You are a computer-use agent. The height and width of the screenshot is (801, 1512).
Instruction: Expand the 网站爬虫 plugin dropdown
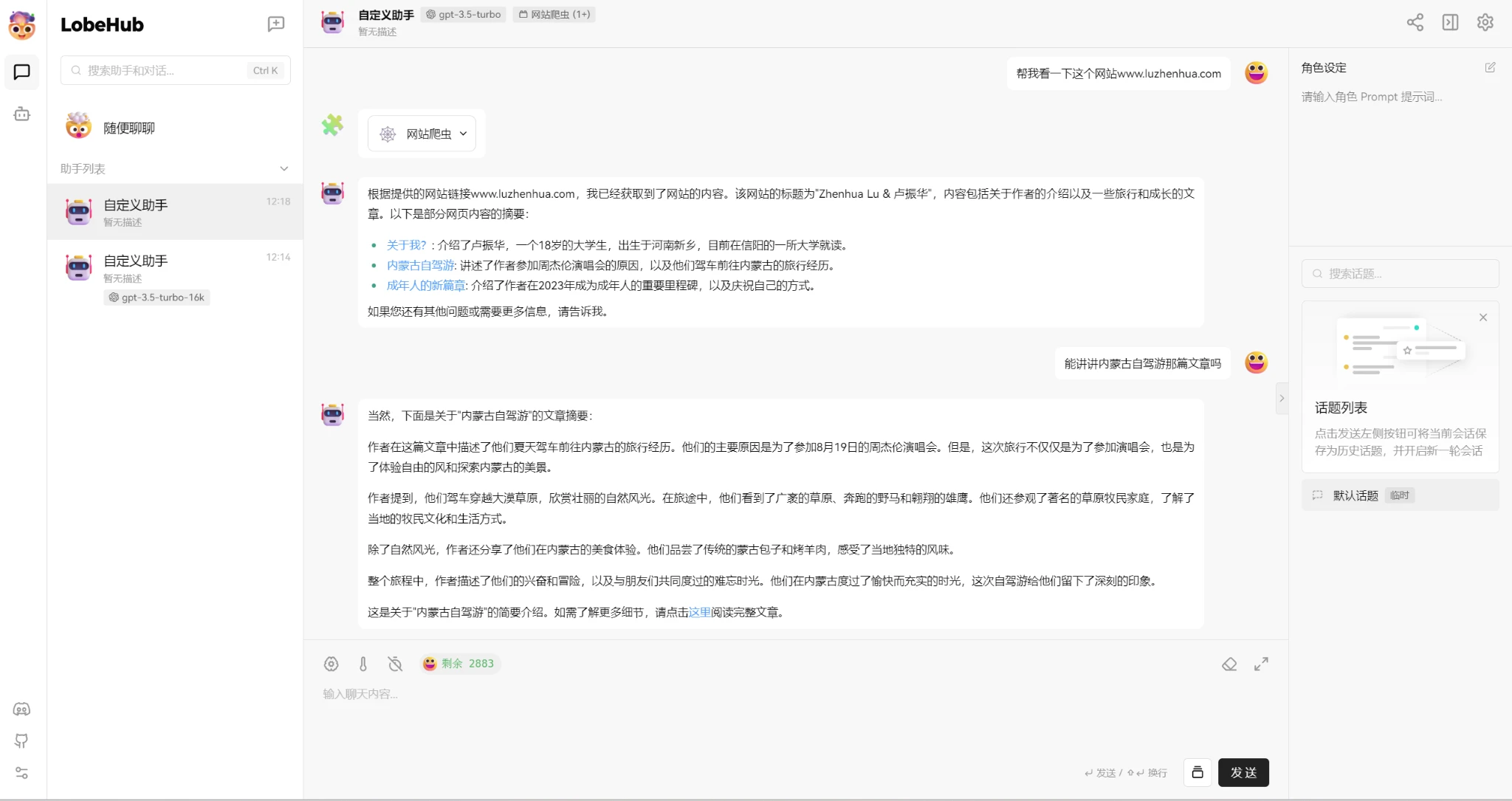pyautogui.click(x=463, y=134)
